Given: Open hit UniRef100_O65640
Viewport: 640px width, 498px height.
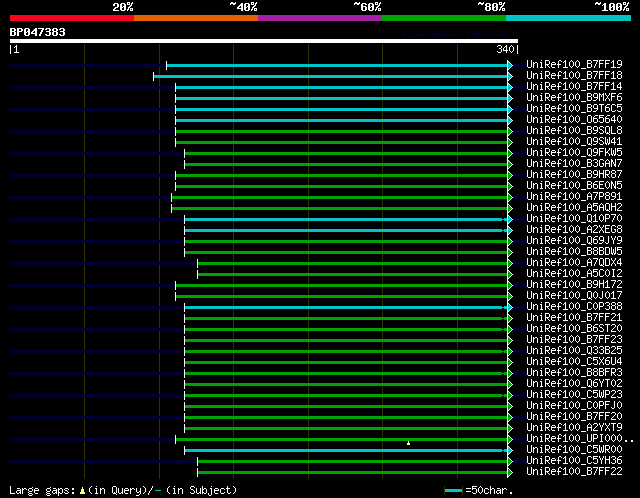Looking at the screenshot, I should pyautogui.click(x=574, y=119).
